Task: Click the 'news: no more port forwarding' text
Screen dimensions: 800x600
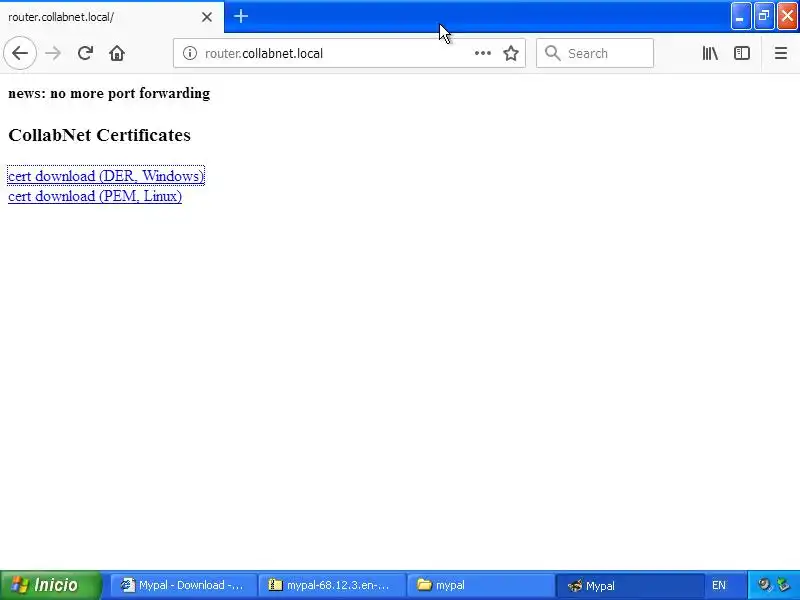Action: [x=109, y=93]
